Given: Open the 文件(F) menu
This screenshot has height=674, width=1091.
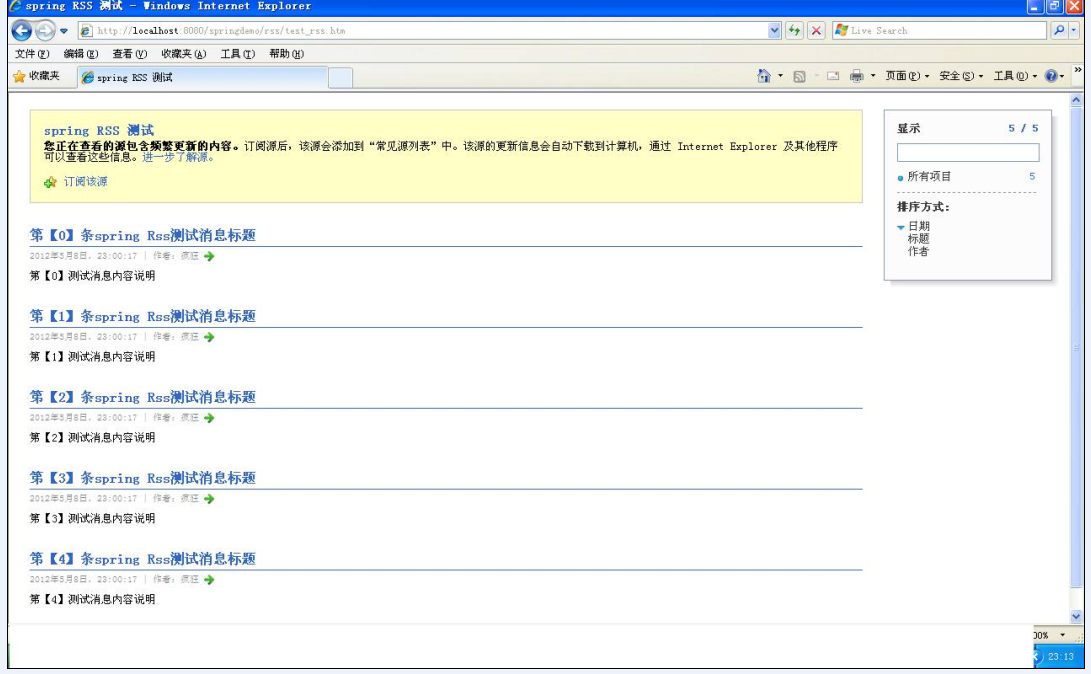Looking at the screenshot, I should pos(32,54).
